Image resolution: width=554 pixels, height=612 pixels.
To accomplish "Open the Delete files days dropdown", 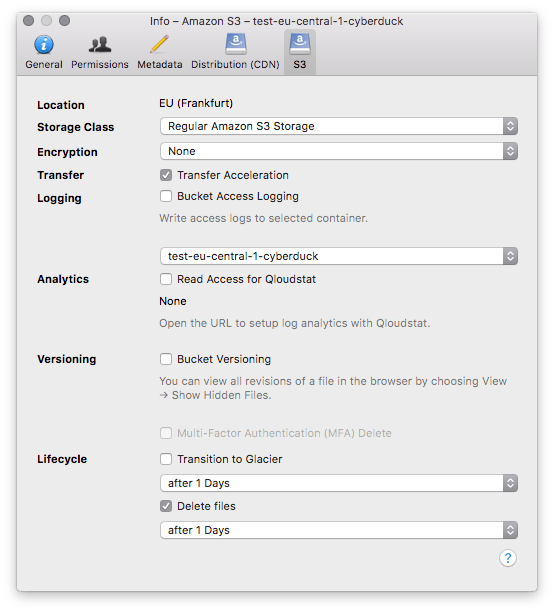I will coord(339,530).
